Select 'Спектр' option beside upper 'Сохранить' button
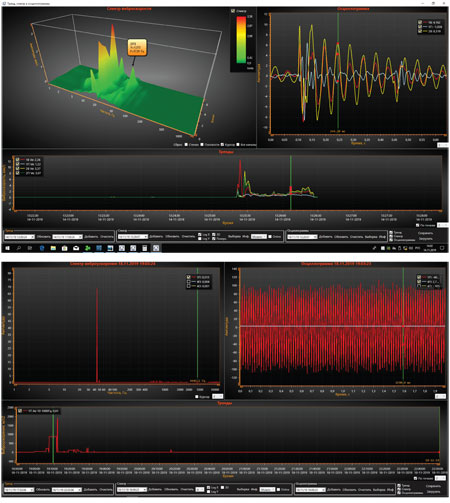The width and height of the screenshot is (450, 503). point(391,236)
